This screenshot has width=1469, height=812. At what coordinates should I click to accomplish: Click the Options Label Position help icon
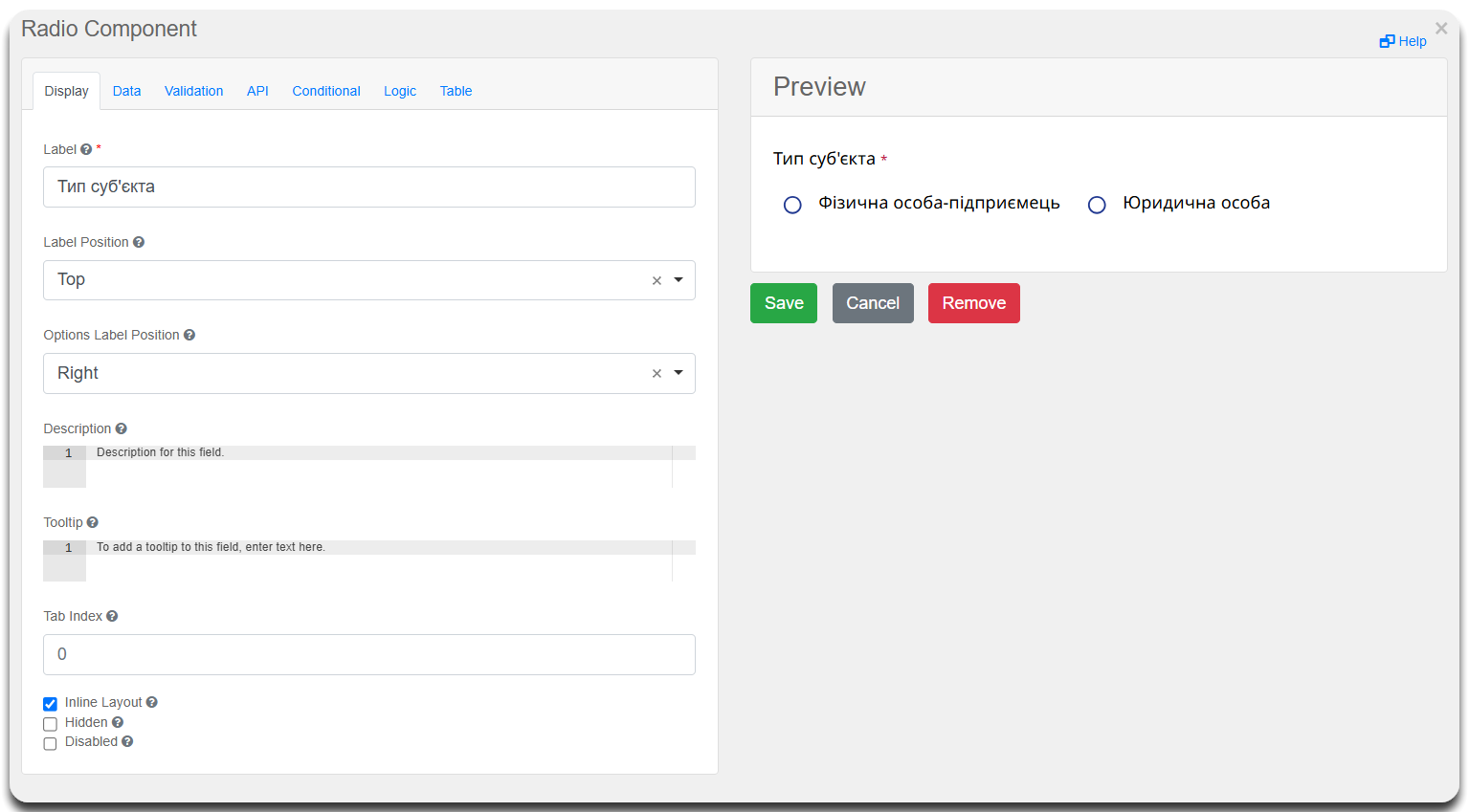click(189, 335)
